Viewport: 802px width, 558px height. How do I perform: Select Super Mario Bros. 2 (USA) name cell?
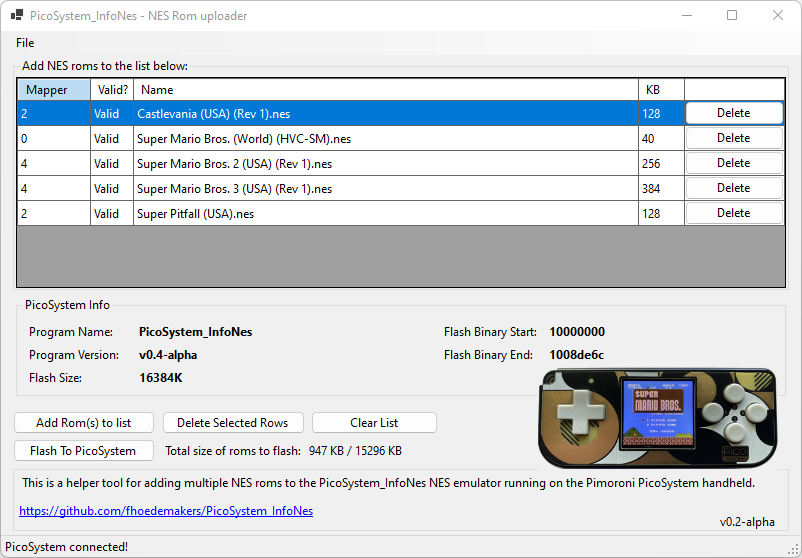point(386,164)
